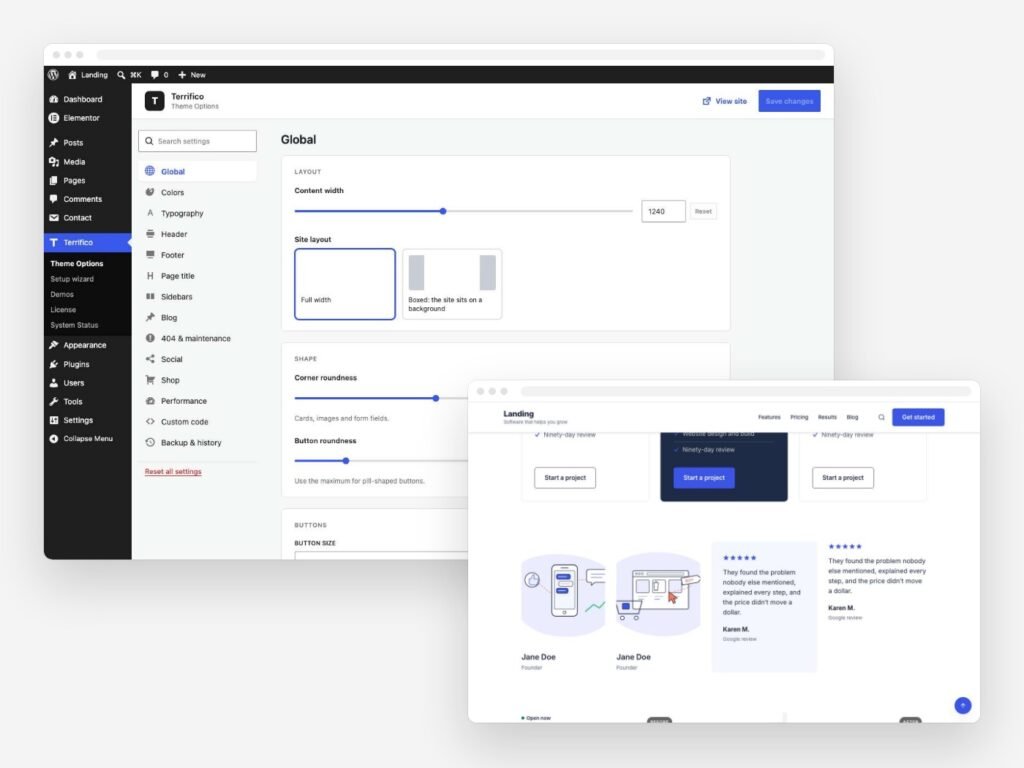1024x768 pixels.
Task: Click the Appearance brush icon in sidebar
Action: point(54,345)
